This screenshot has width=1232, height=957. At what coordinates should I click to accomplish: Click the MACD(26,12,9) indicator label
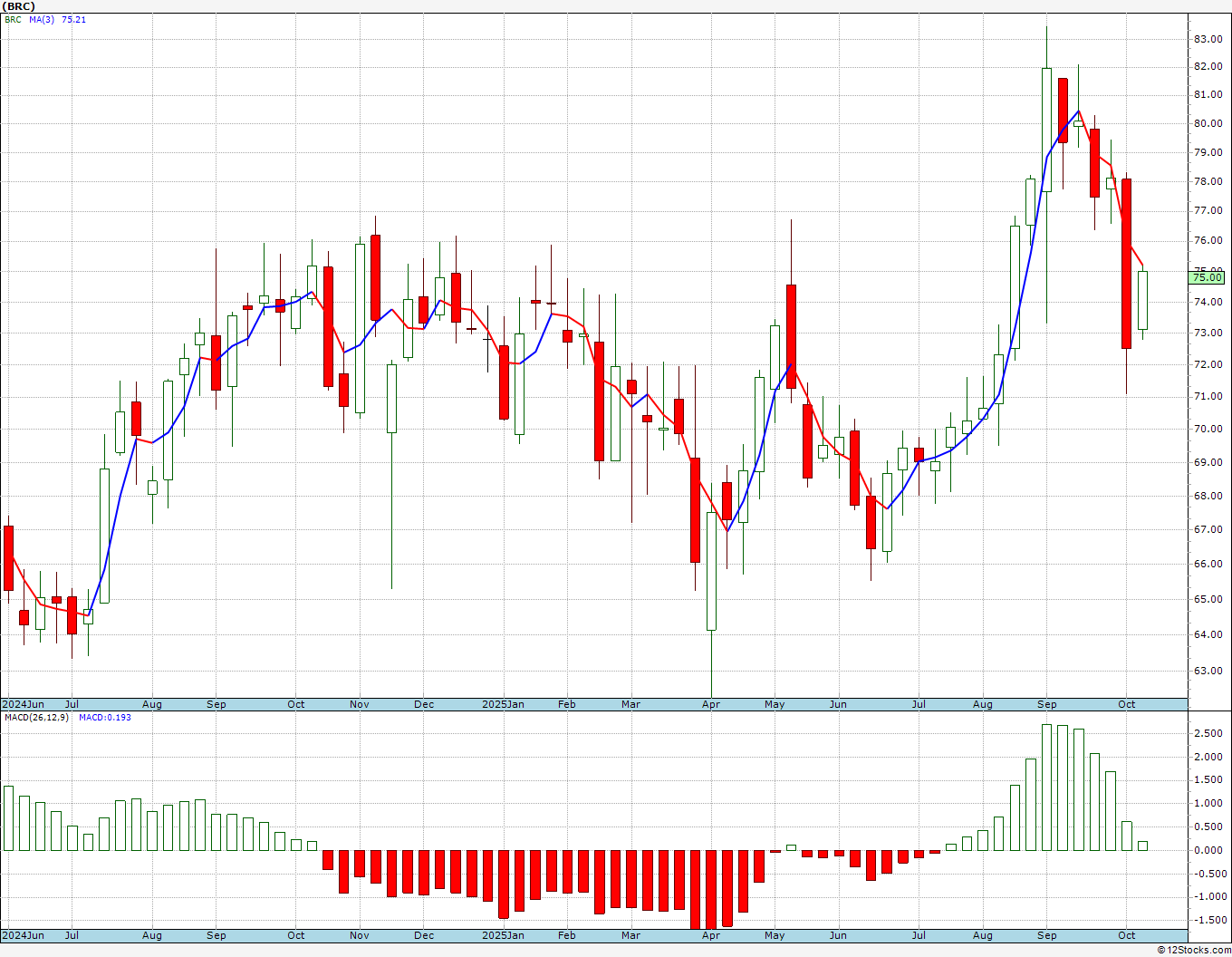tap(36, 718)
